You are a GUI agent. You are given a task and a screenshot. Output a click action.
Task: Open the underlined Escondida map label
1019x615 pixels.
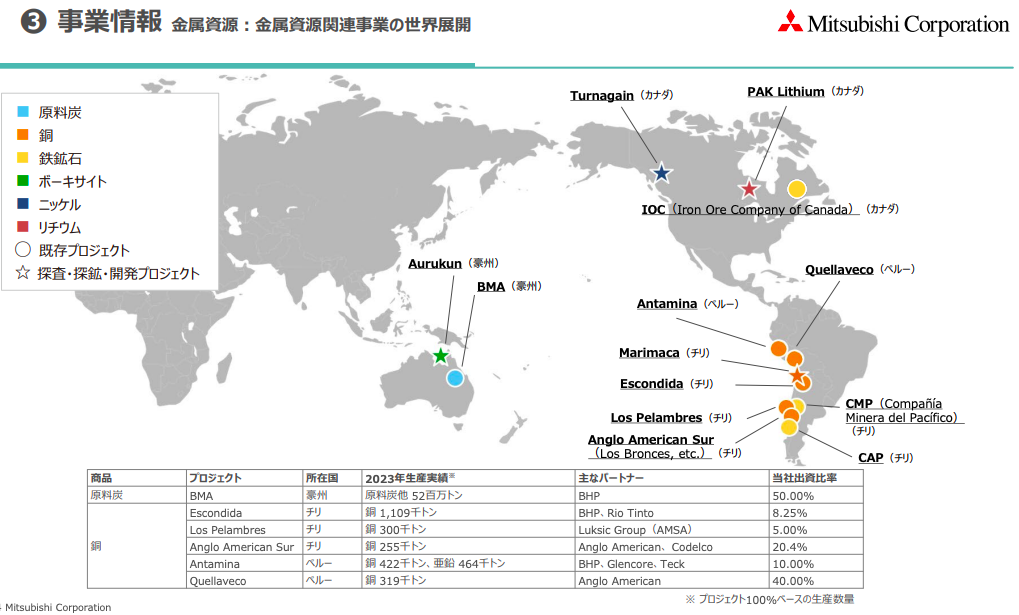tap(651, 384)
